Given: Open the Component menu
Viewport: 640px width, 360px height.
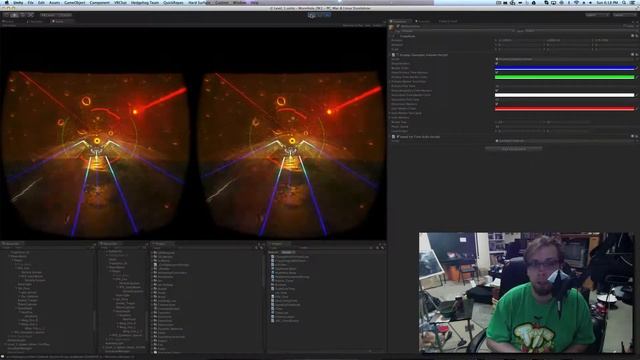Looking at the screenshot, I should pos(99,2).
